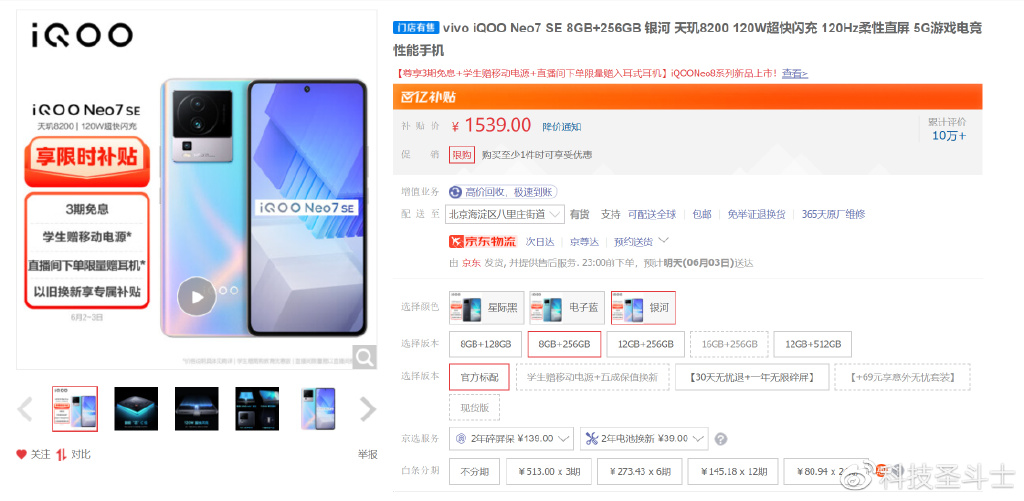Choose color 银河
1024x501 pixels.
[x=643, y=308]
